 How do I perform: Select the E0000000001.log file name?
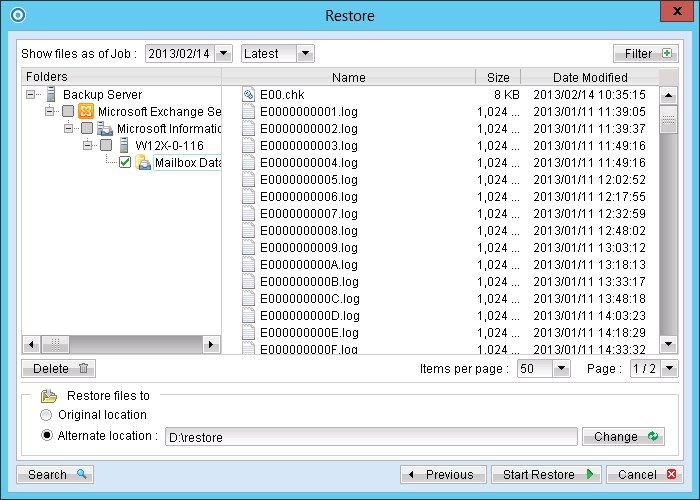pos(309,112)
